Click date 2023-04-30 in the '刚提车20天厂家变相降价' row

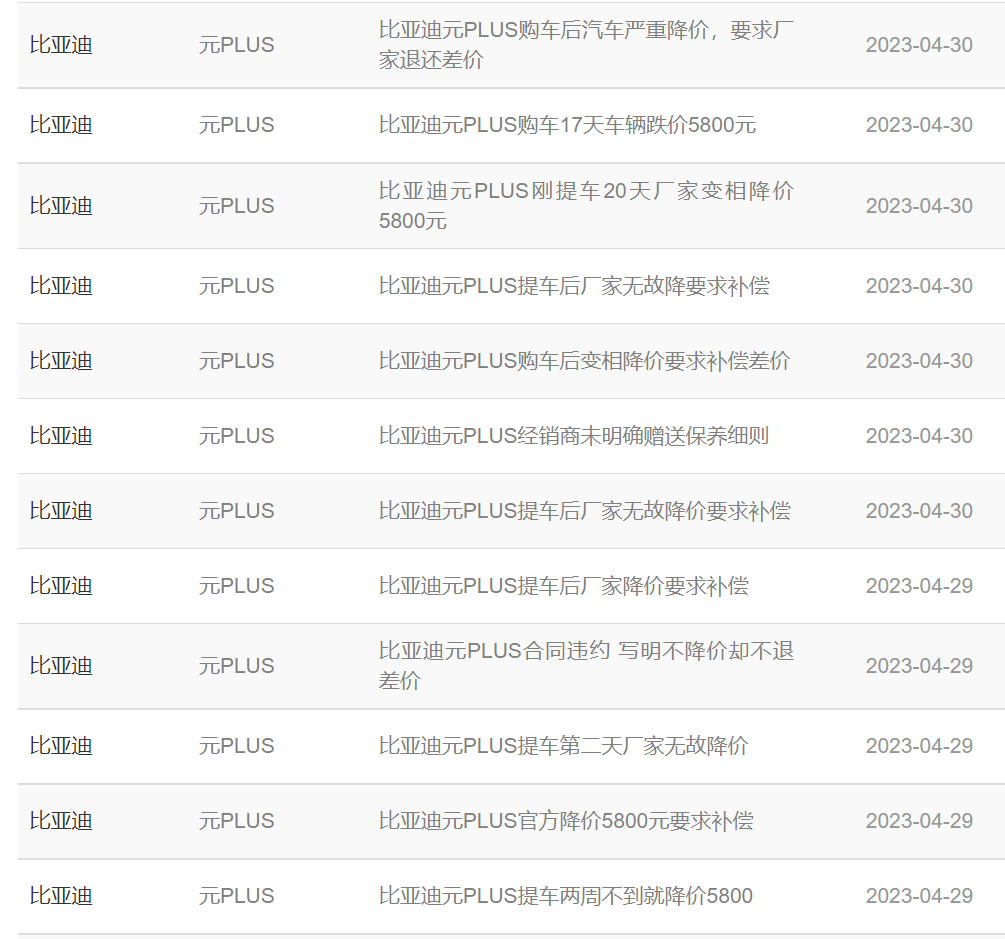[x=919, y=206]
